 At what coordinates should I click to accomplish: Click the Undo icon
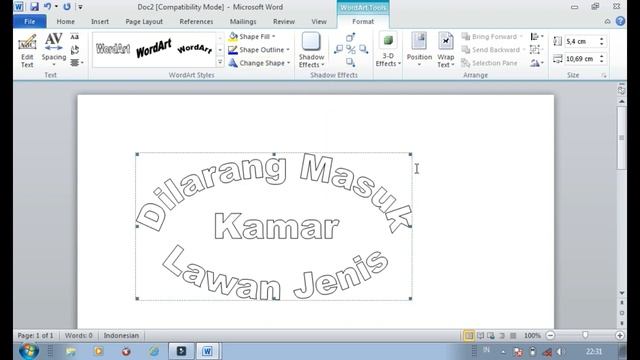point(48,7)
